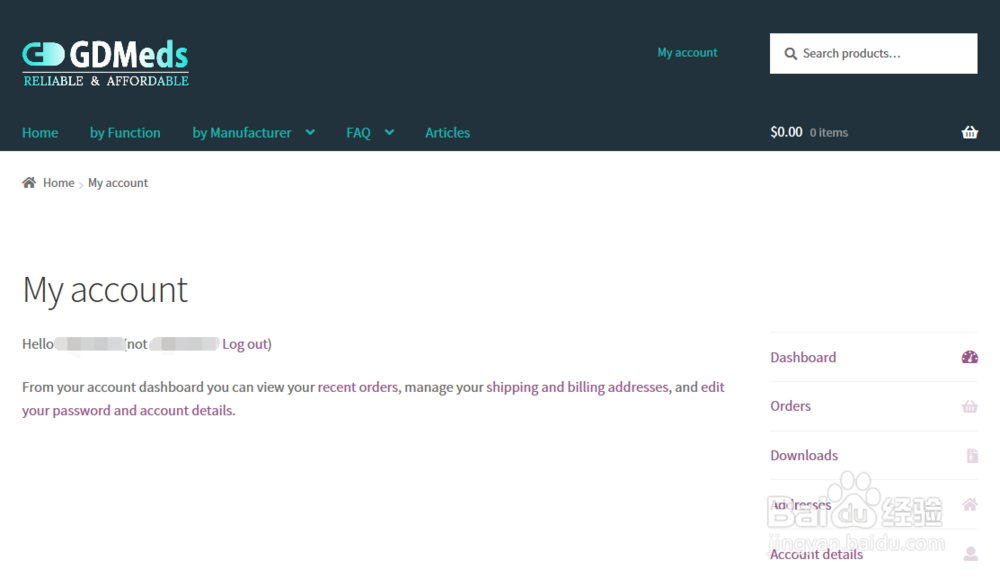Click the search magnifier icon
The image size is (1000, 578).
[x=790, y=54]
